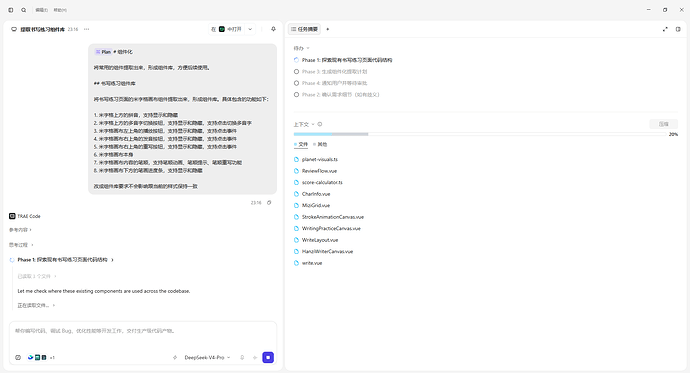Open the CharInfo.vue file
Screen dimensions: 690x373
pyautogui.click(x=316, y=194)
